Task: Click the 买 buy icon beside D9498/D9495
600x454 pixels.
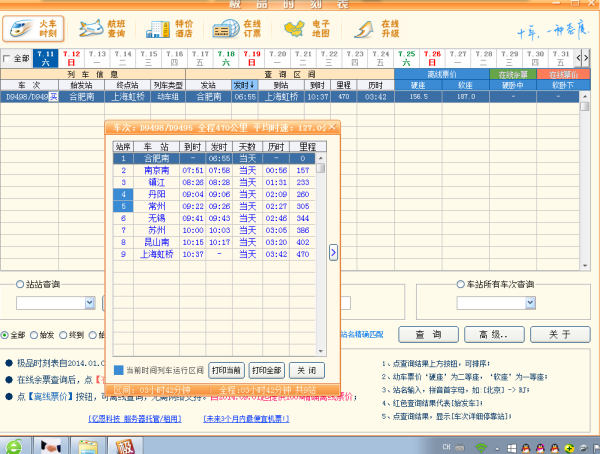Action: [53, 97]
